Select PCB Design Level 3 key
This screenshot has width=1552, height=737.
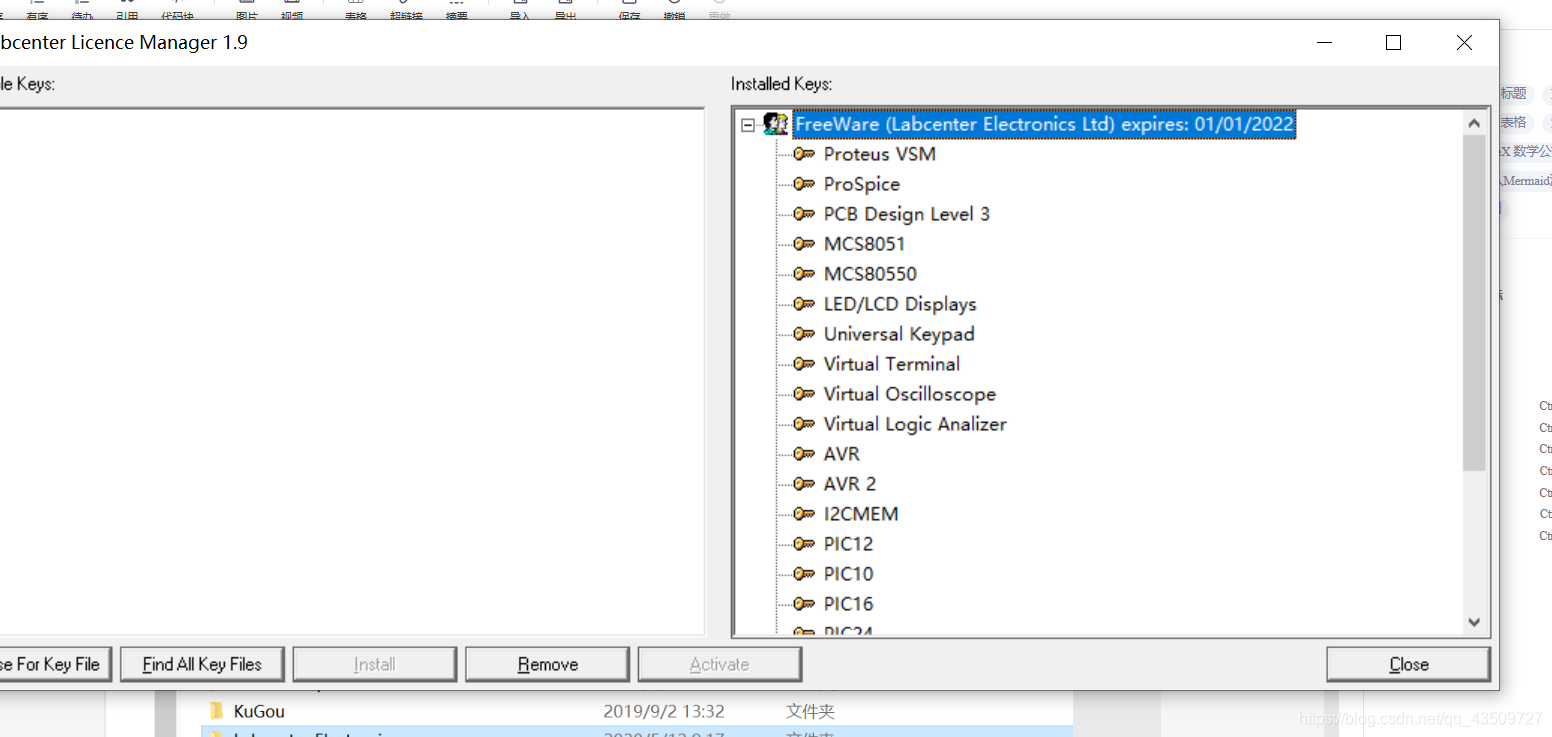pyautogui.click(x=907, y=214)
